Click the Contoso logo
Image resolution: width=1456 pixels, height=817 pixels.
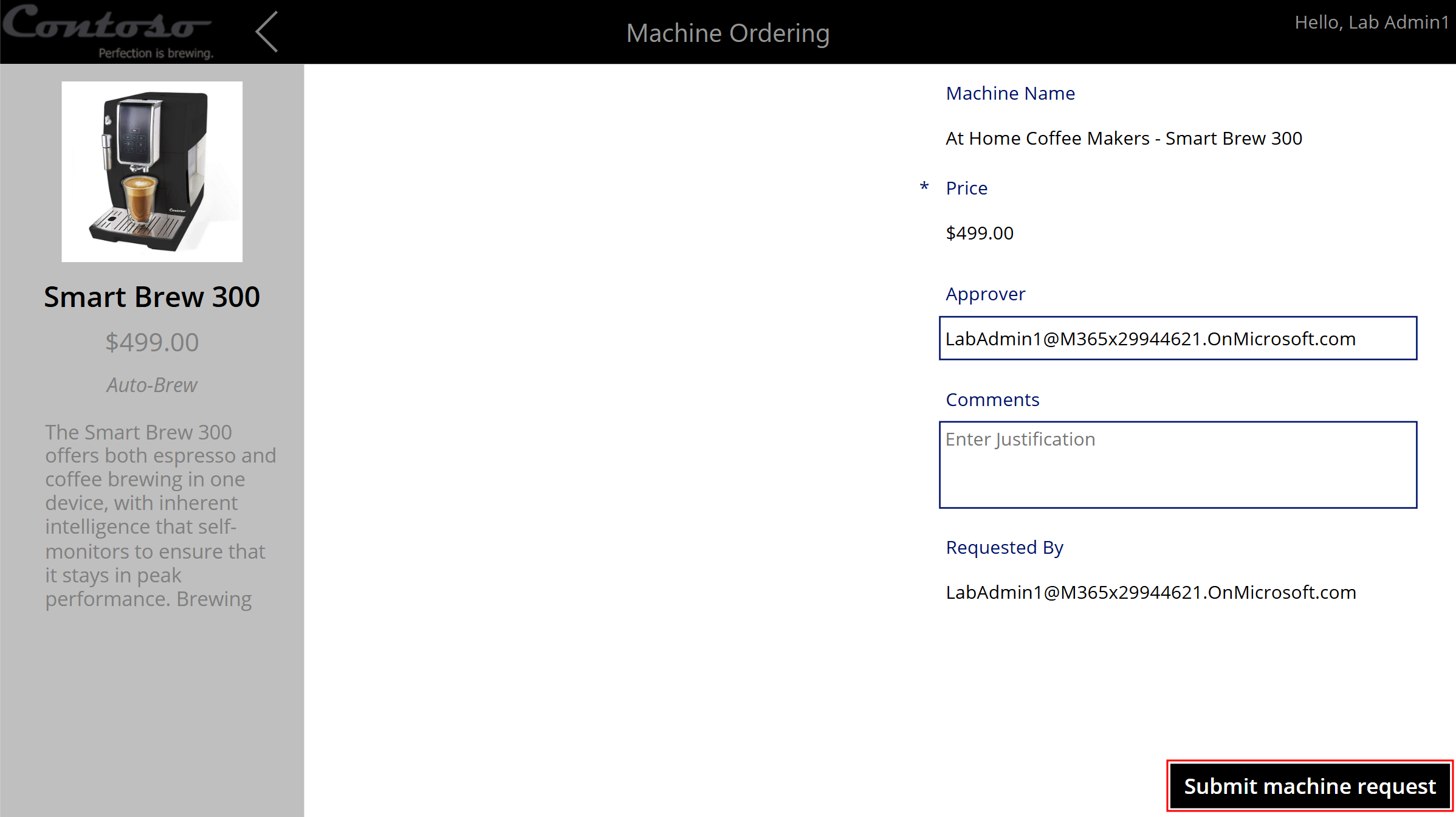click(108, 30)
